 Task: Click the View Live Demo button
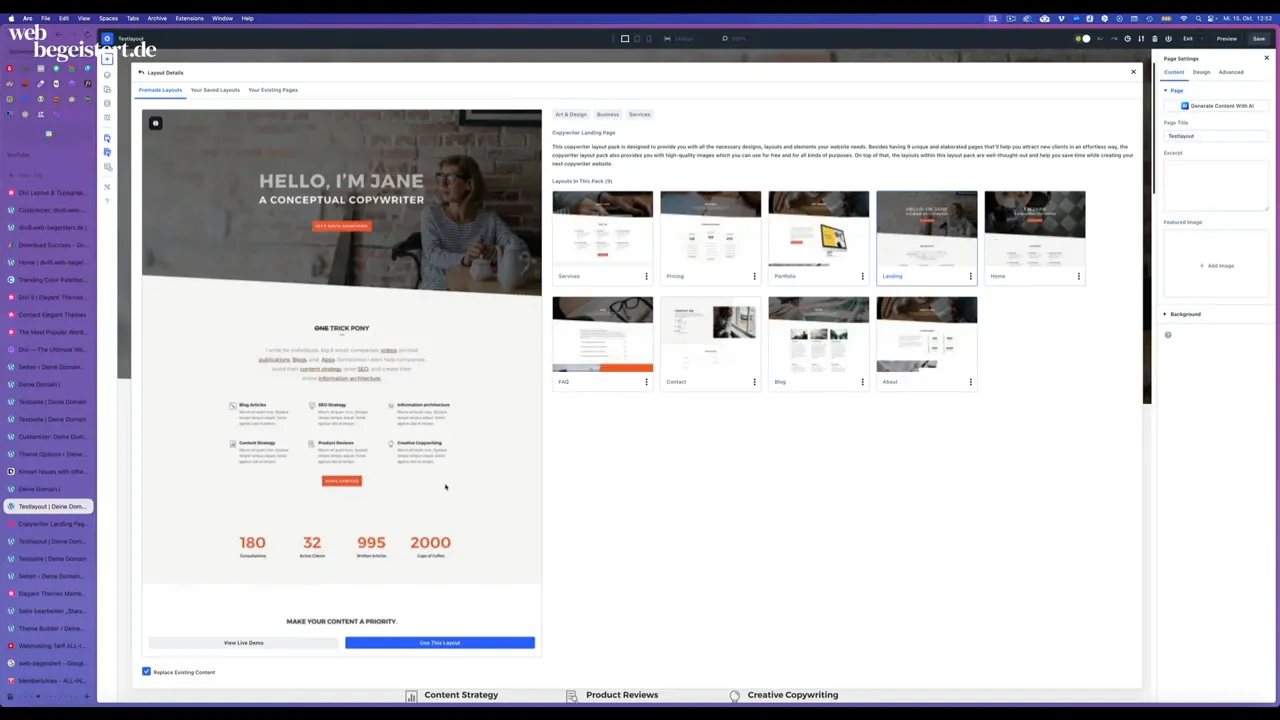(244, 643)
